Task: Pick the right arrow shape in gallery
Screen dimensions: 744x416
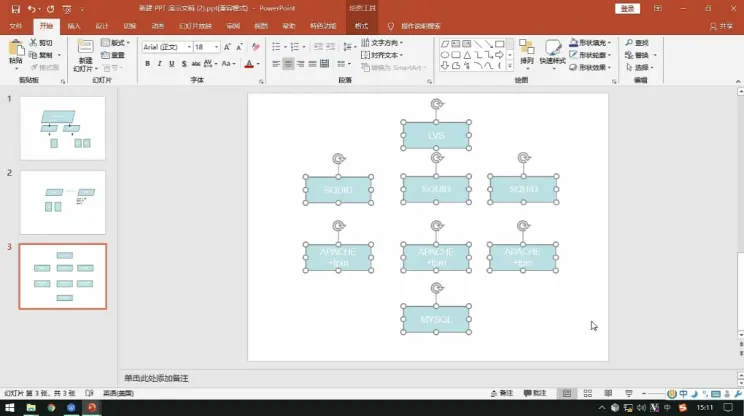Action: (x=499, y=55)
